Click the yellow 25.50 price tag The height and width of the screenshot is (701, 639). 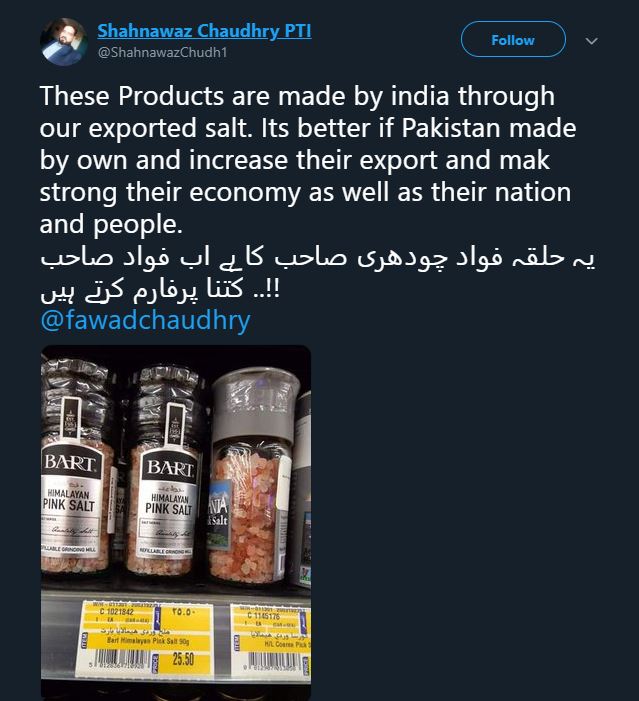(x=184, y=659)
